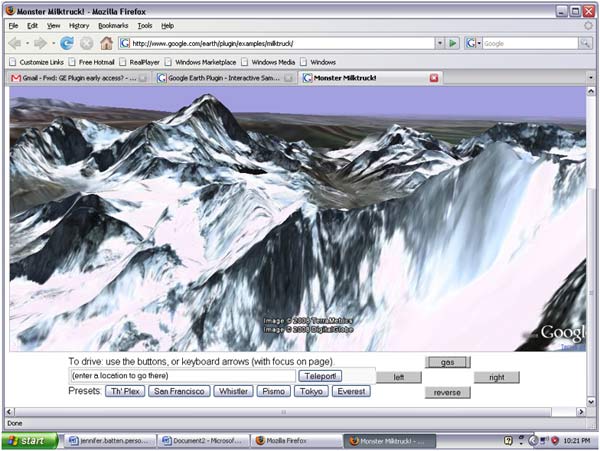Image resolution: width=600 pixels, height=451 pixels.
Task: Click the right steering button
Action: 497,377
